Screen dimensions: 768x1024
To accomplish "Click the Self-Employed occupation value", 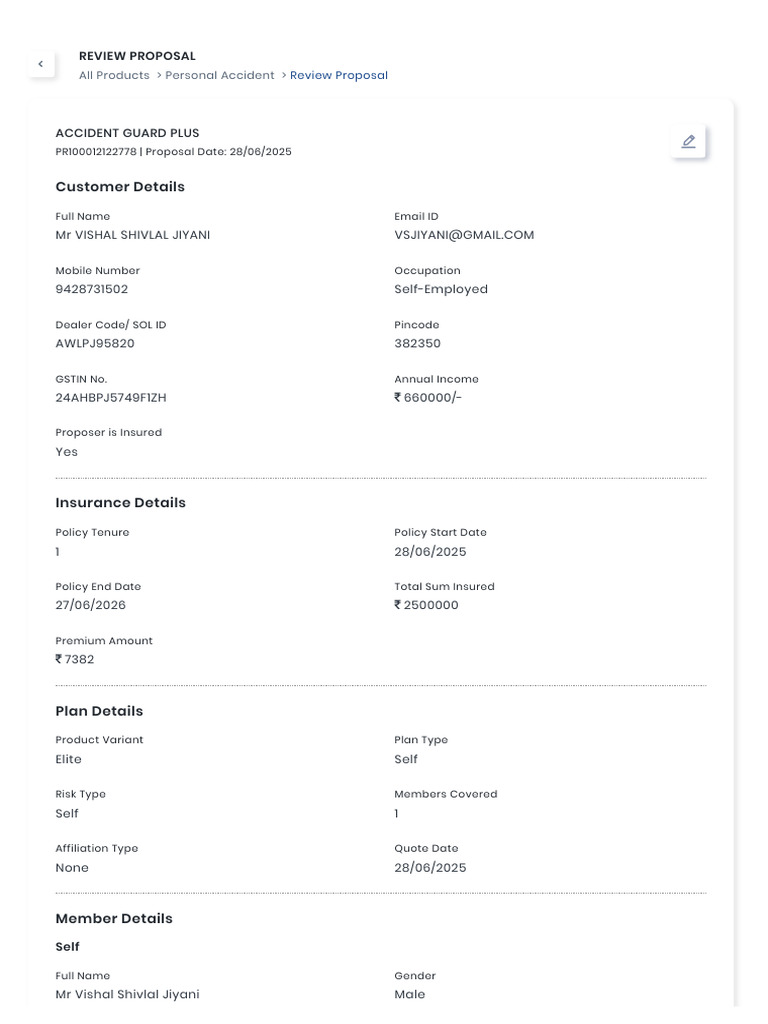I will tap(441, 289).
